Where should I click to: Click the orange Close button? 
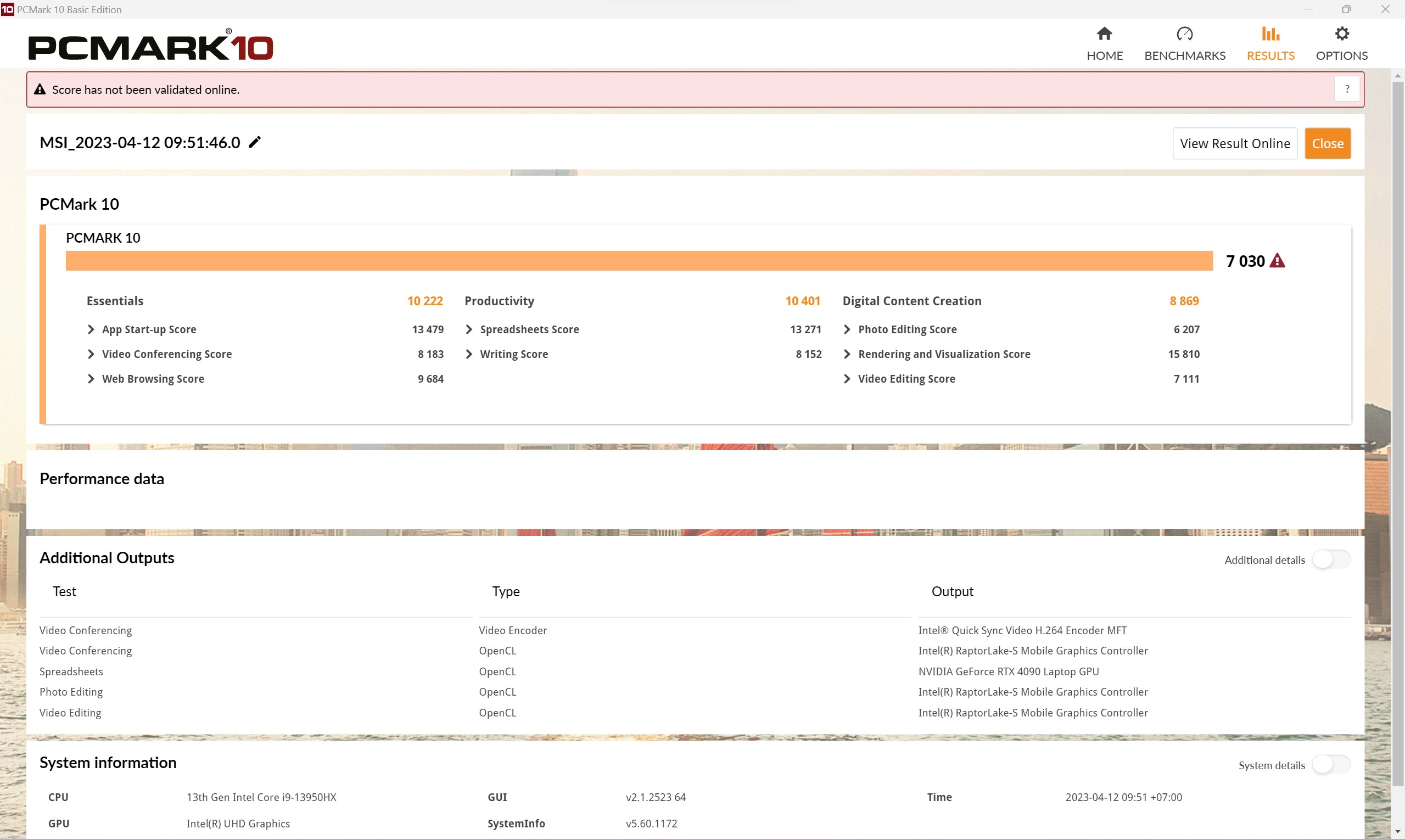click(x=1328, y=144)
